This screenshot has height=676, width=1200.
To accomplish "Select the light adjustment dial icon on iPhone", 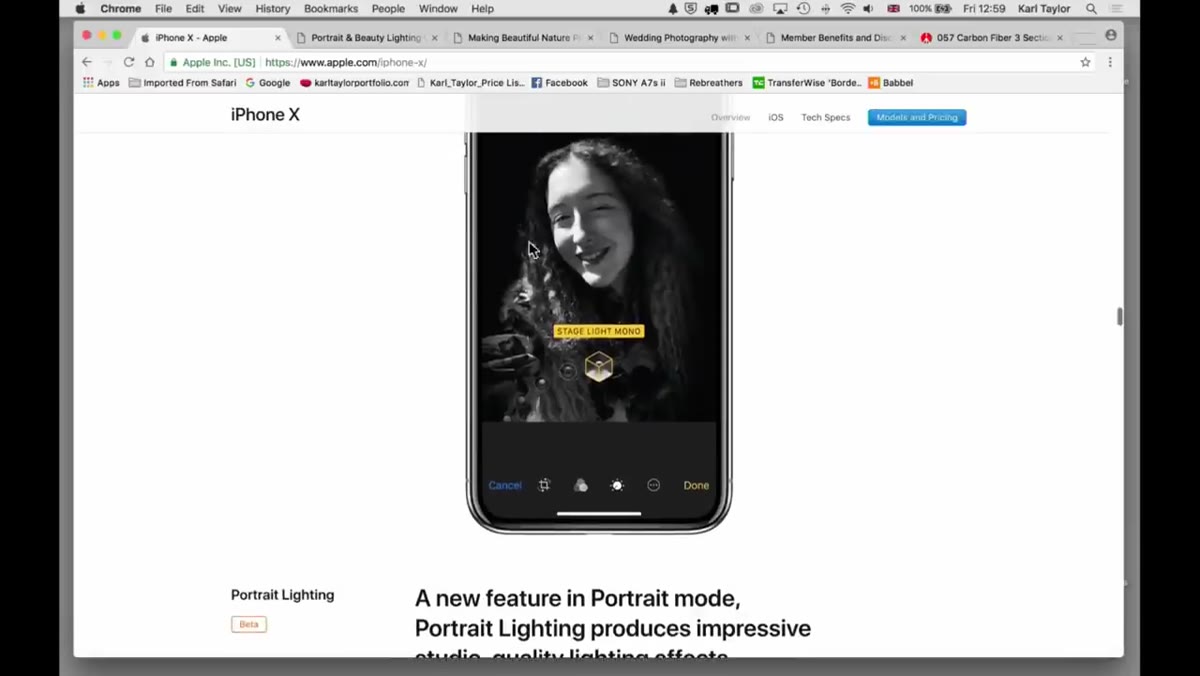I will 617,485.
